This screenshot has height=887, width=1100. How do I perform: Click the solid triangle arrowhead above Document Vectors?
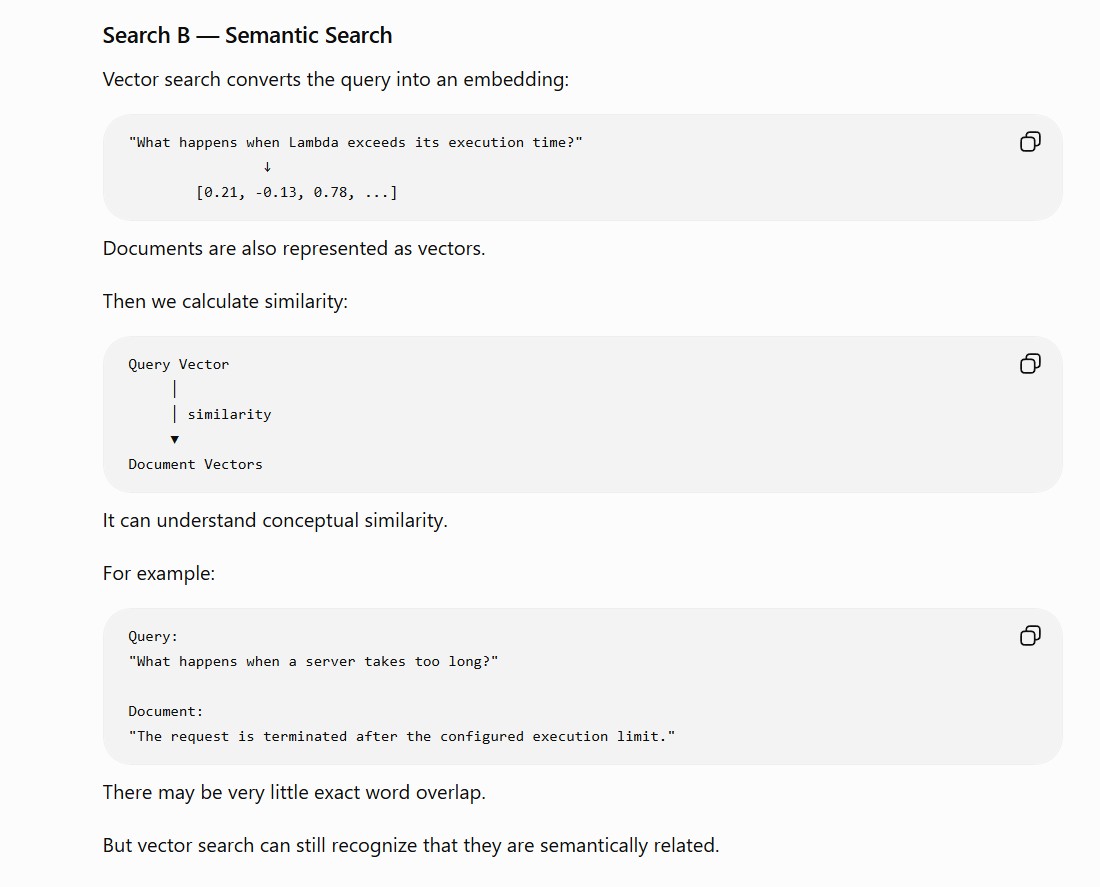(x=175, y=439)
